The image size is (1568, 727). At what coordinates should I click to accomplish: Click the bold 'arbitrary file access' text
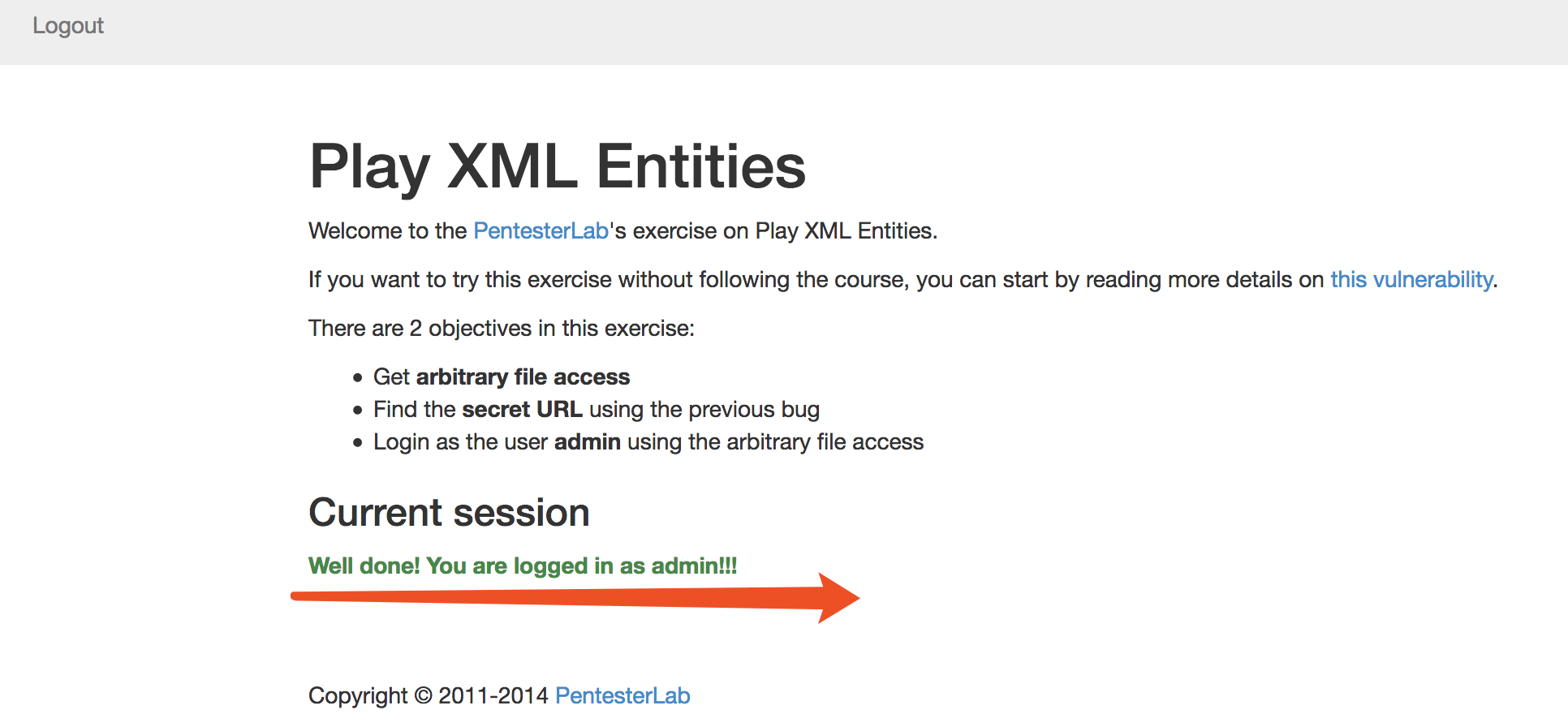coord(523,377)
